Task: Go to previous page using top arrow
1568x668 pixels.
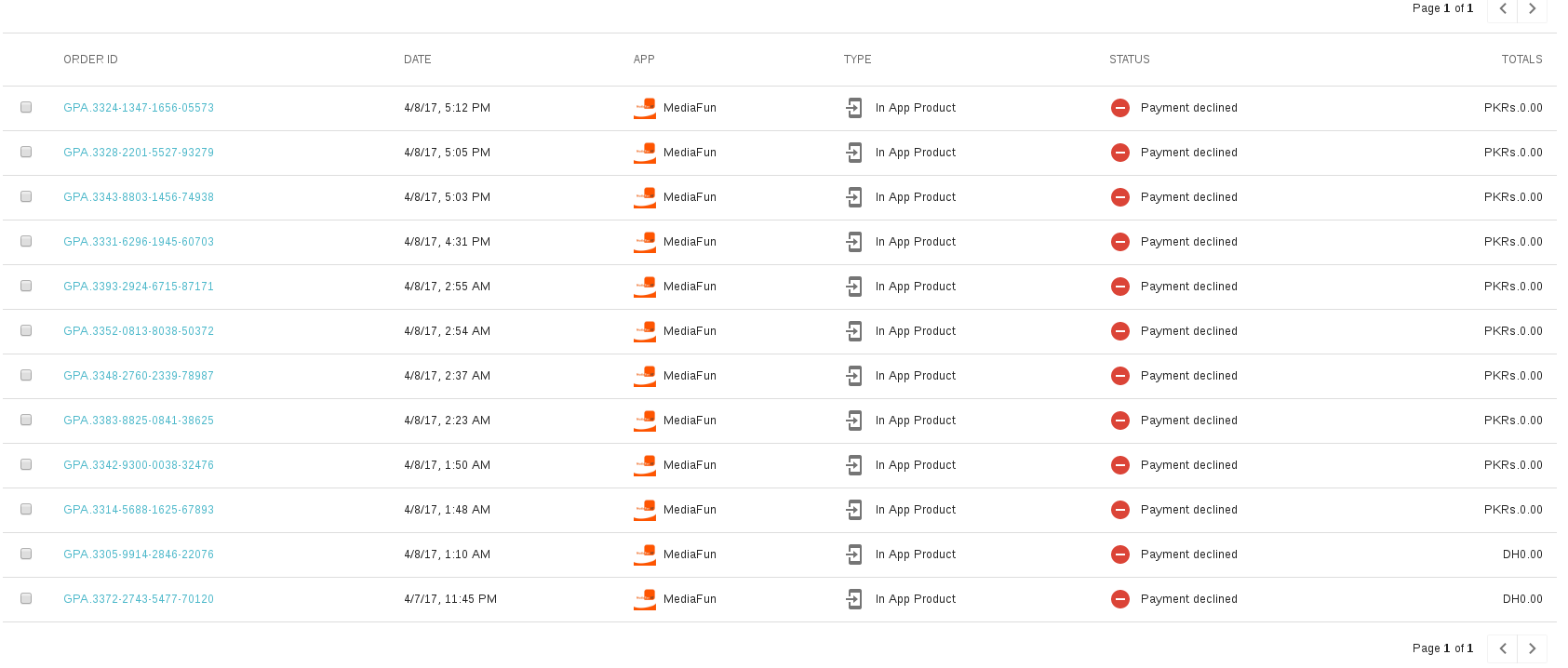Action: (1503, 8)
